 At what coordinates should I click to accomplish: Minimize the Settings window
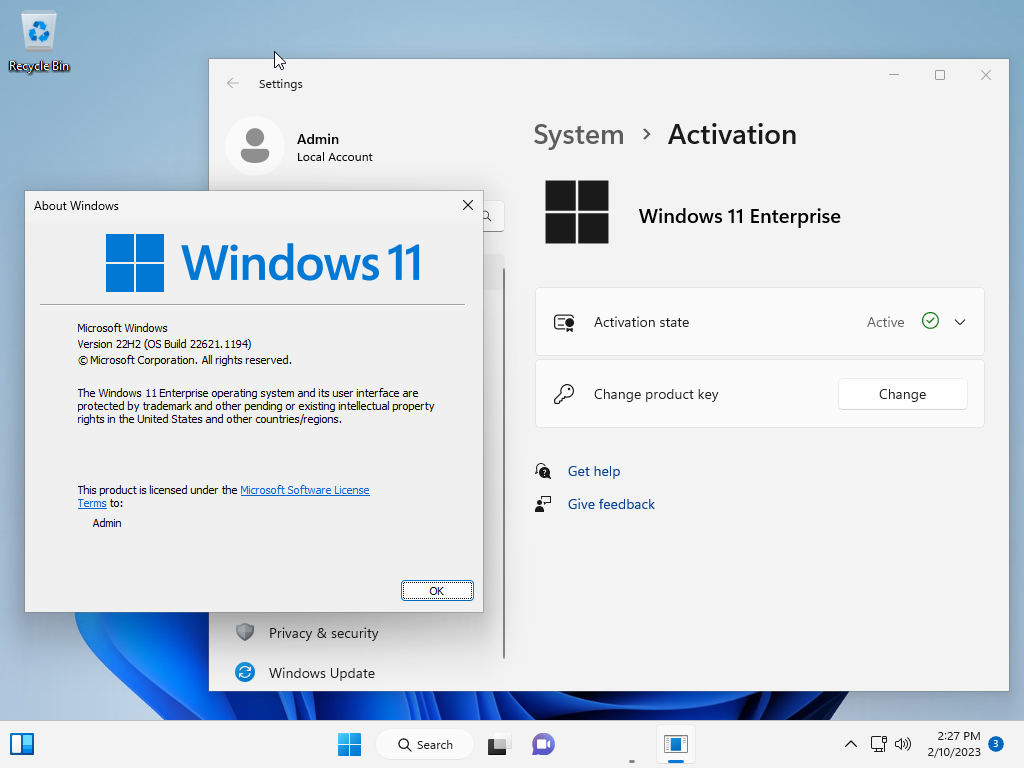pyautogui.click(x=894, y=75)
